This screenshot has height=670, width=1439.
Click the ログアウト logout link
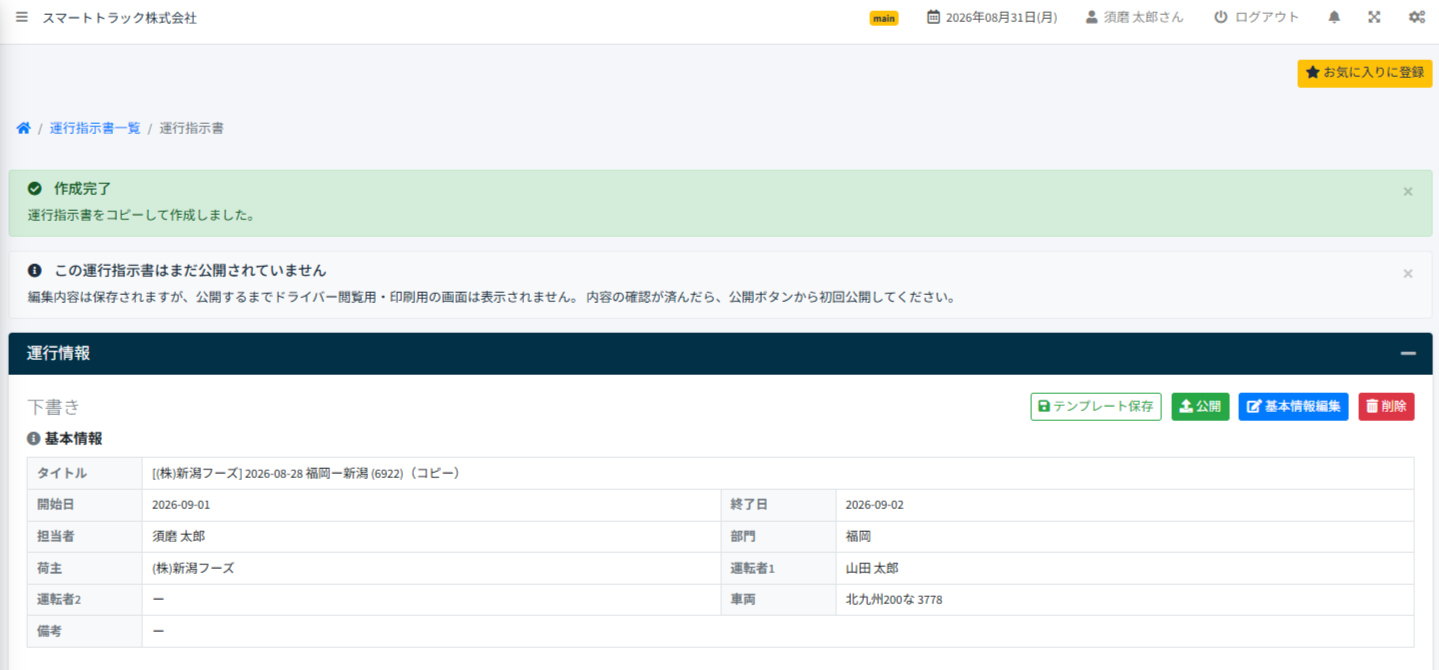[x=1256, y=17]
